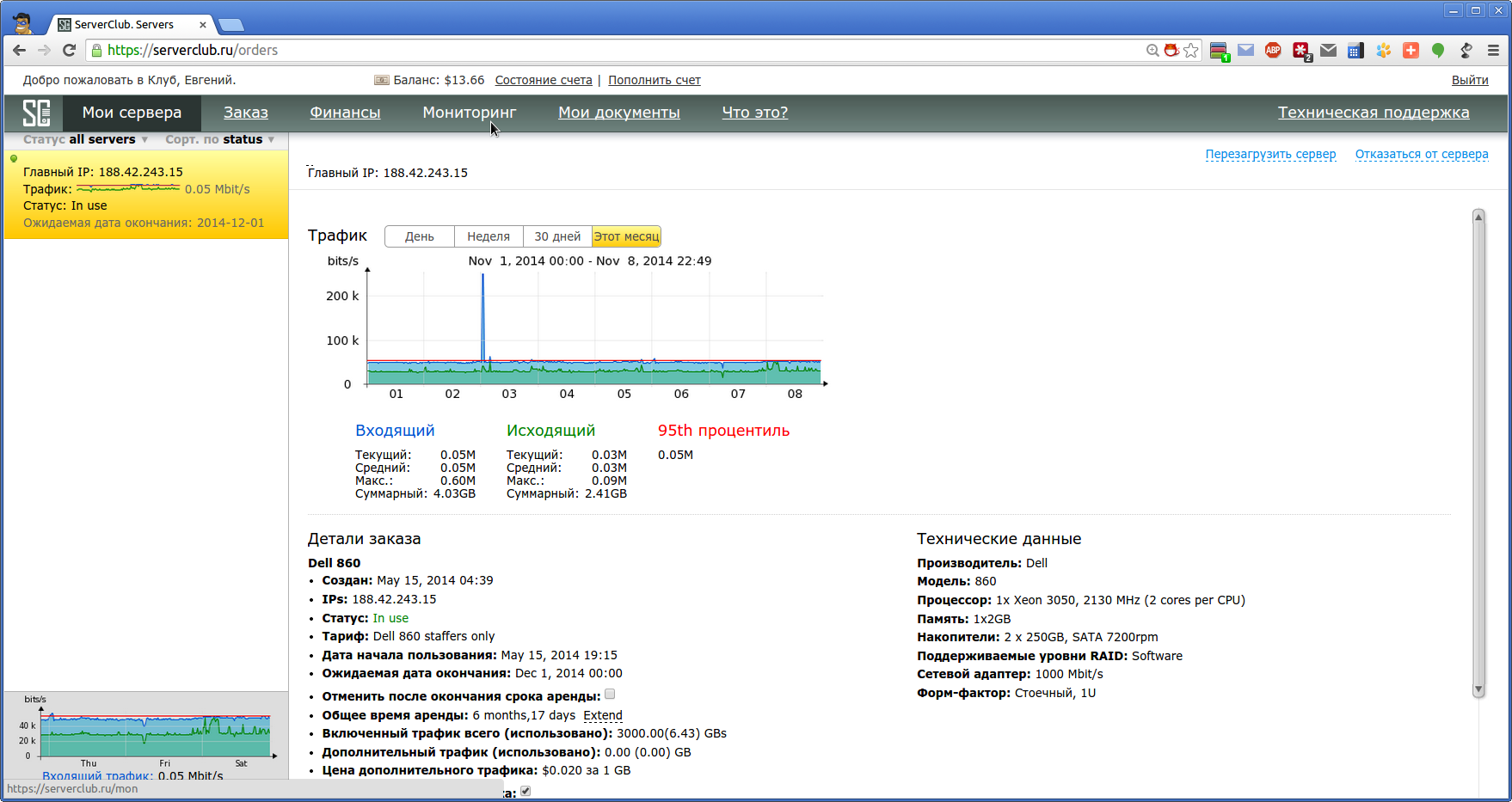Open the green speech bubble extension
This screenshot has height=802, width=1512.
1438,50
